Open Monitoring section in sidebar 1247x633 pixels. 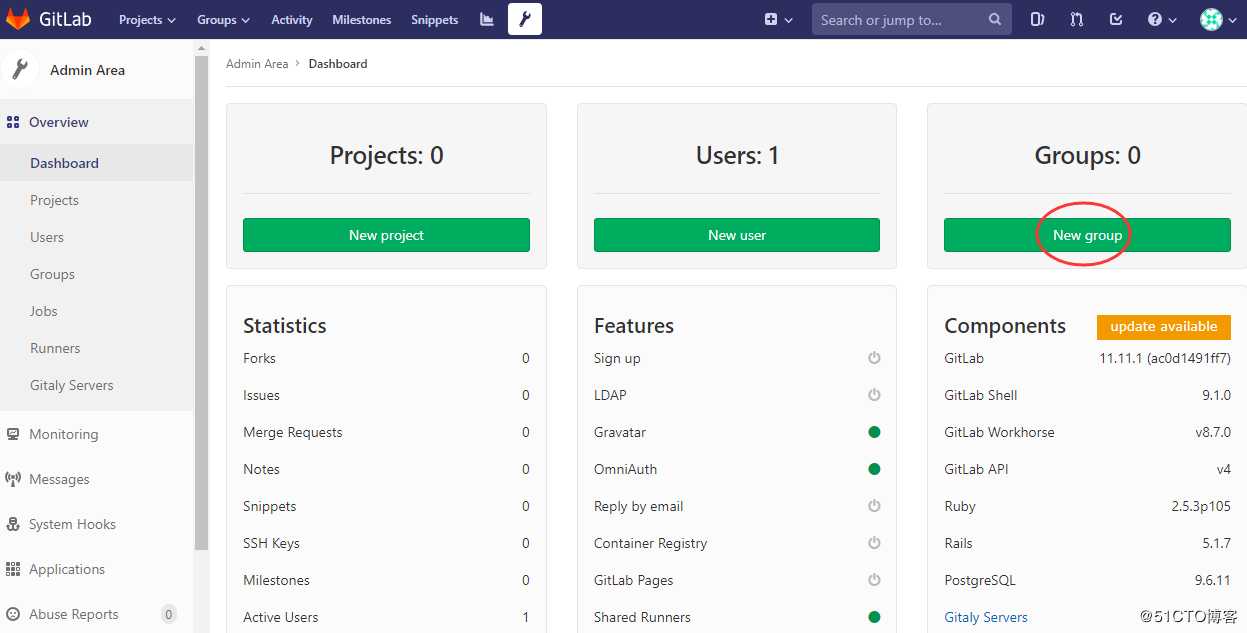[96, 434]
